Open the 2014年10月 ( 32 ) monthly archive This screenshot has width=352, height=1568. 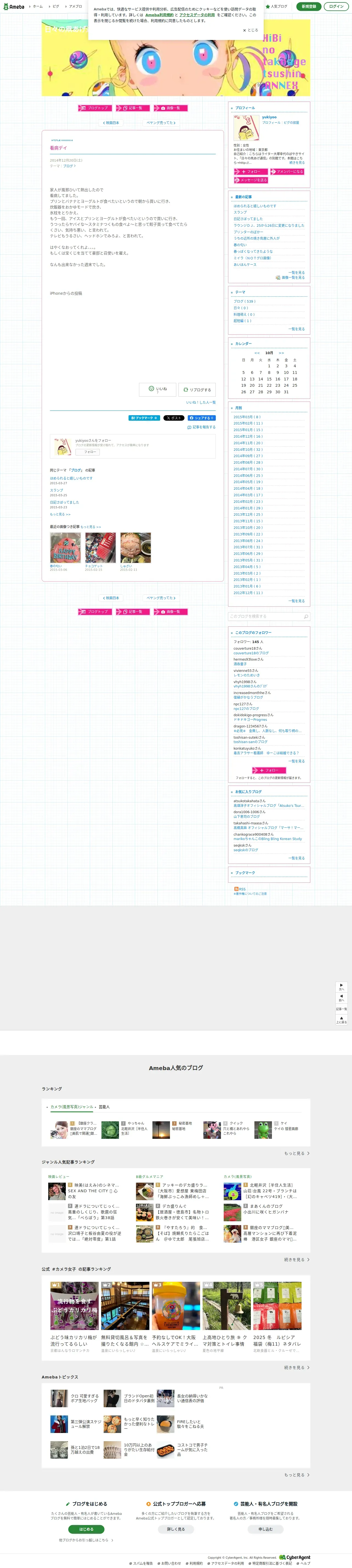(248, 449)
